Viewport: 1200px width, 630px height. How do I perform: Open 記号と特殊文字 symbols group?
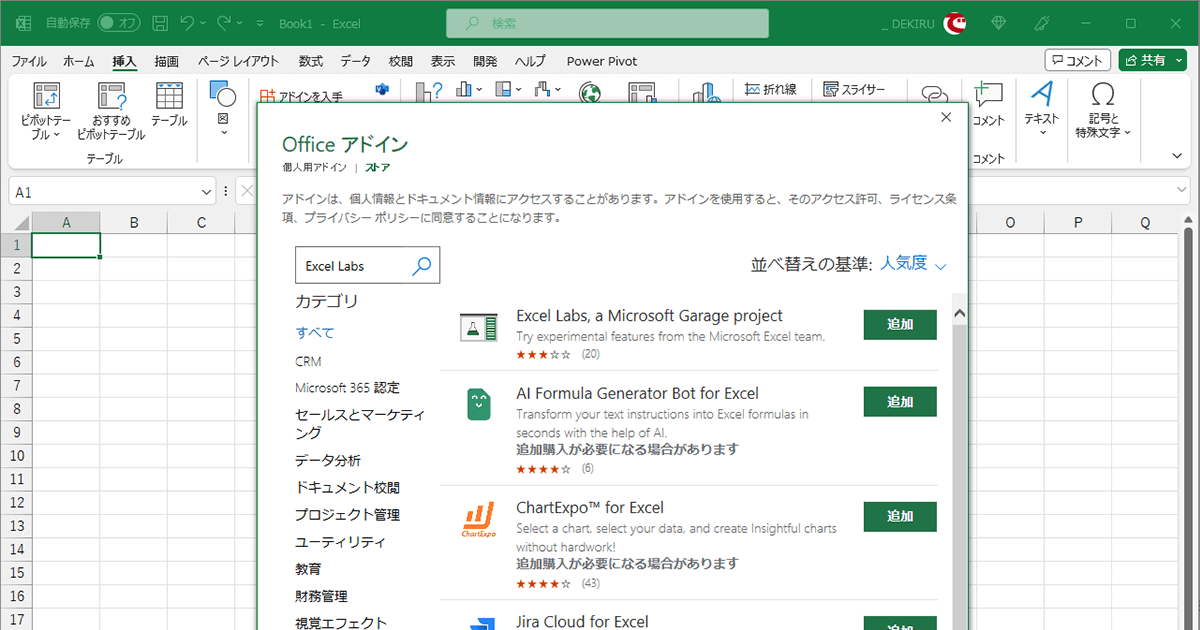tap(1103, 110)
